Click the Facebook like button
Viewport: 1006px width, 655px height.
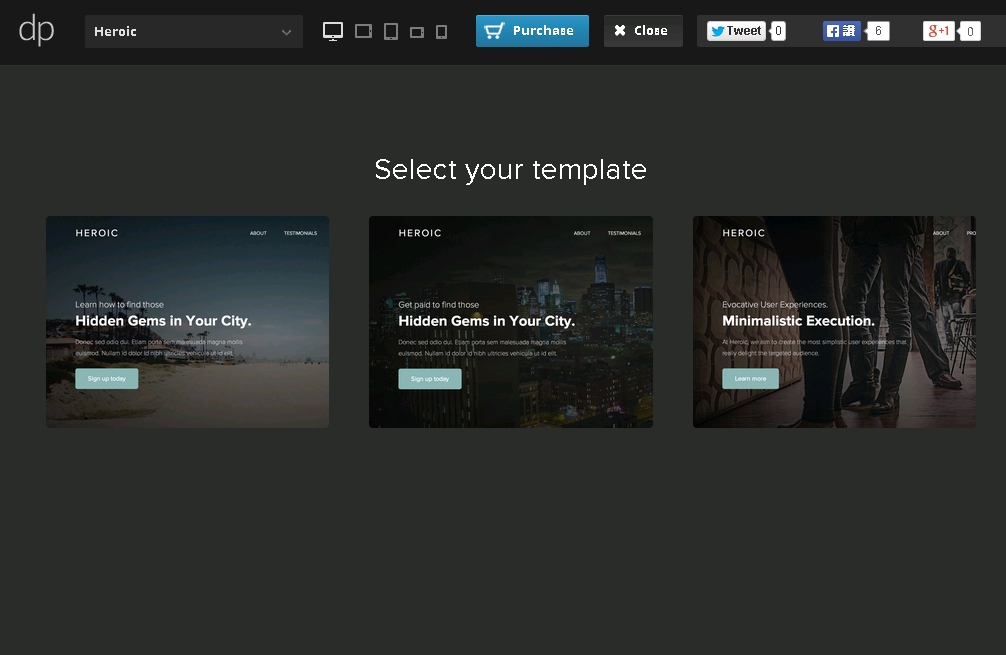point(841,31)
